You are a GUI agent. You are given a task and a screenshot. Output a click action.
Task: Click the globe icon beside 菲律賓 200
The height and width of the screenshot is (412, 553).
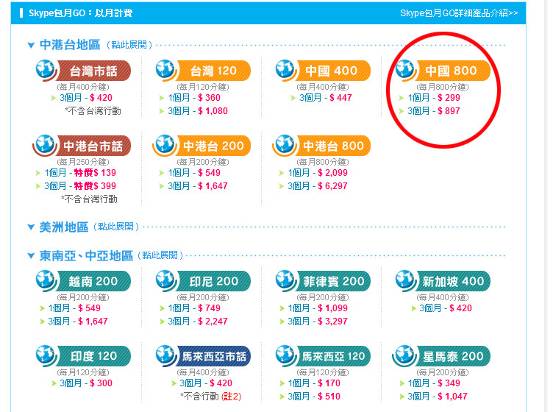pos(286,280)
